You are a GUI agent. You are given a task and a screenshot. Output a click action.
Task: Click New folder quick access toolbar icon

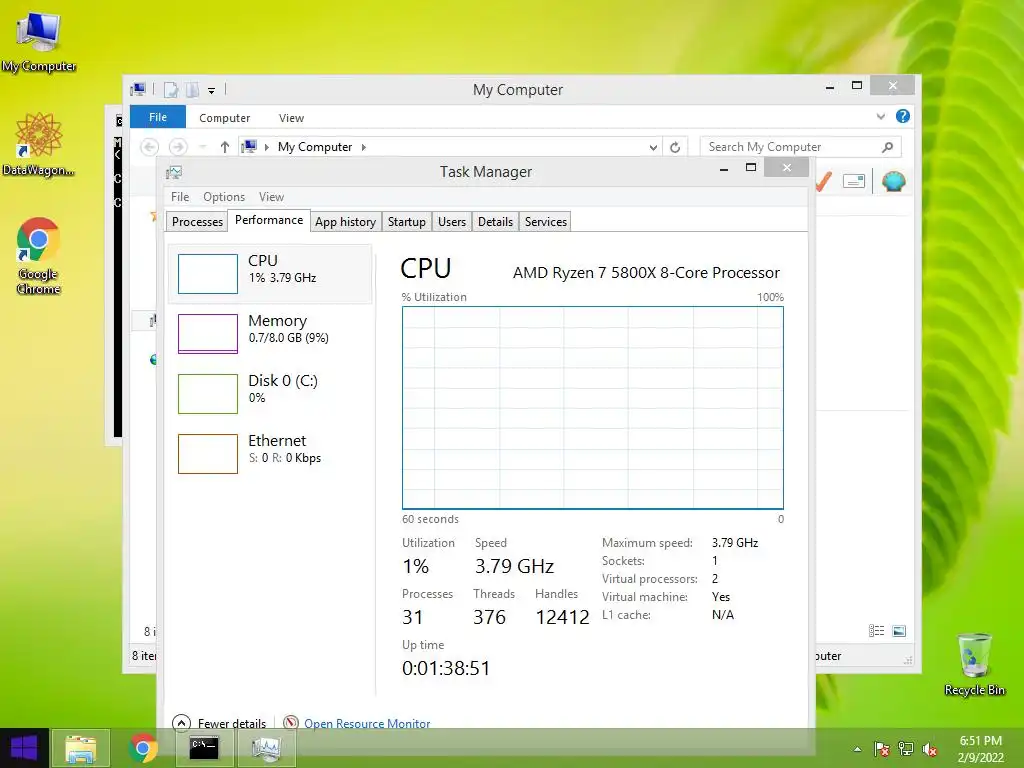tap(192, 89)
